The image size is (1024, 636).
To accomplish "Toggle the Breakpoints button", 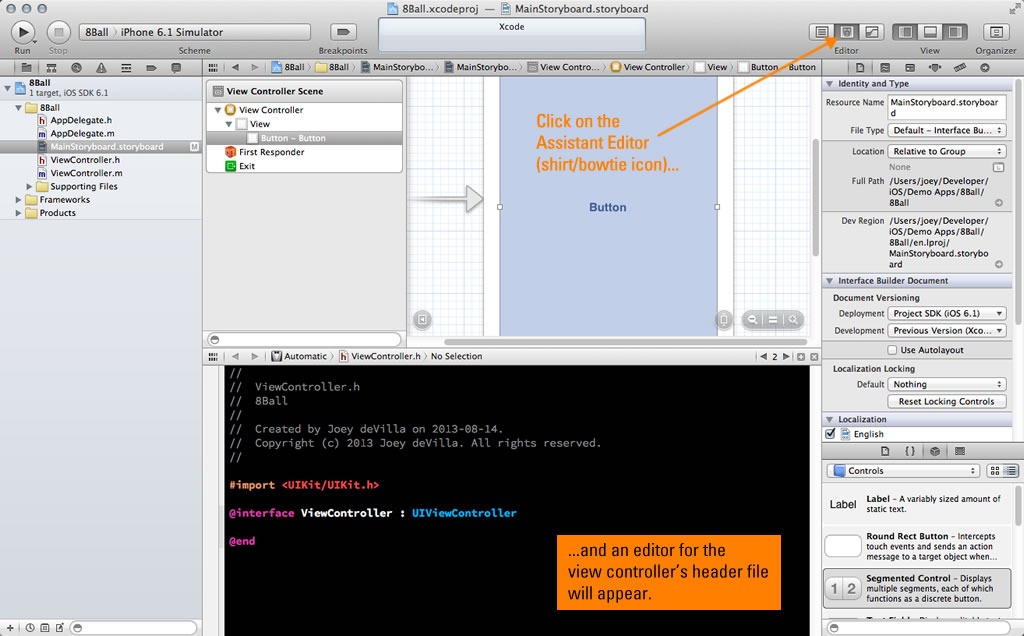I will click(343, 32).
